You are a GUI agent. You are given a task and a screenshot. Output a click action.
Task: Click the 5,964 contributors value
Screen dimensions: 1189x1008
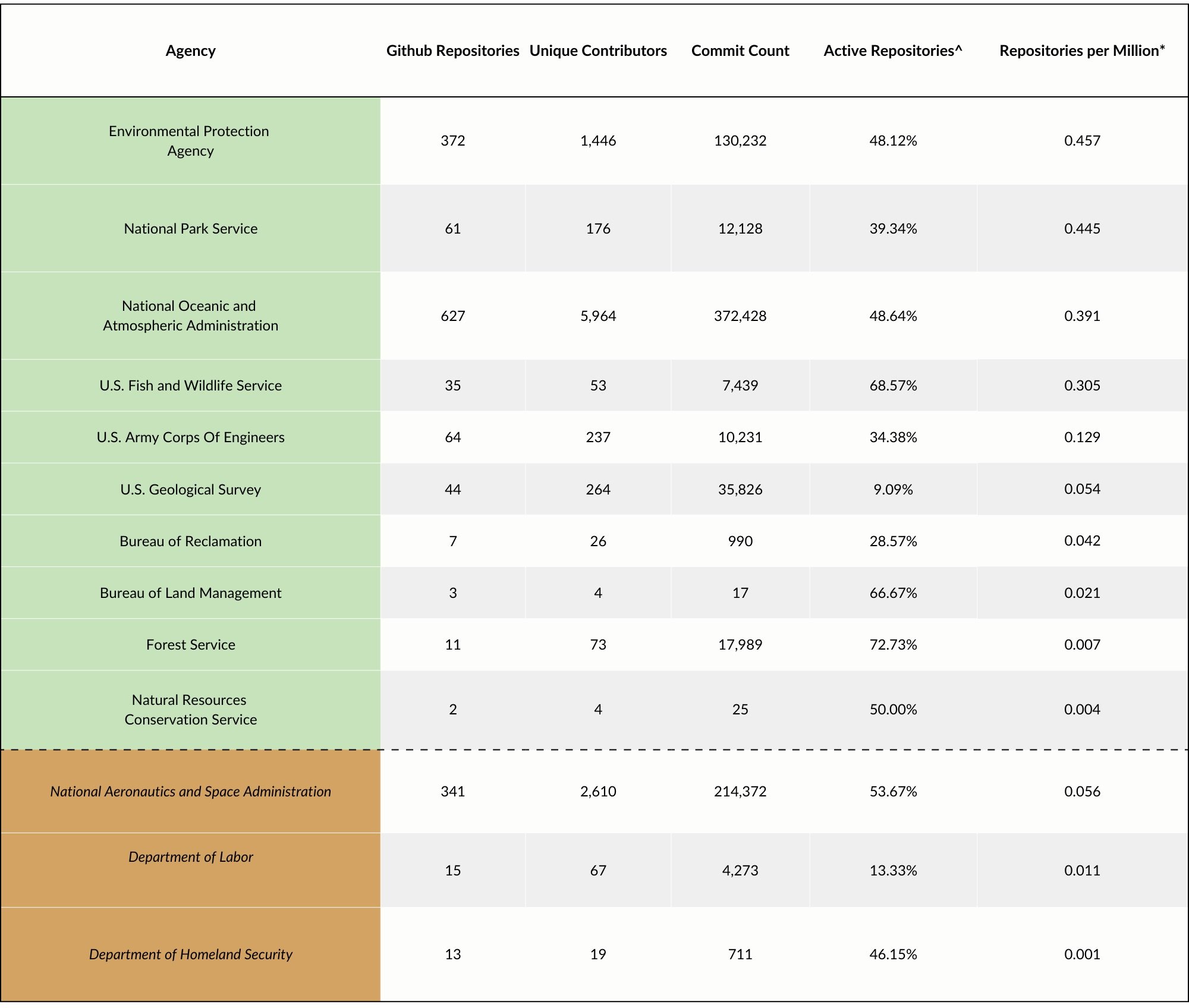pyautogui.click(x=598, y=316)
